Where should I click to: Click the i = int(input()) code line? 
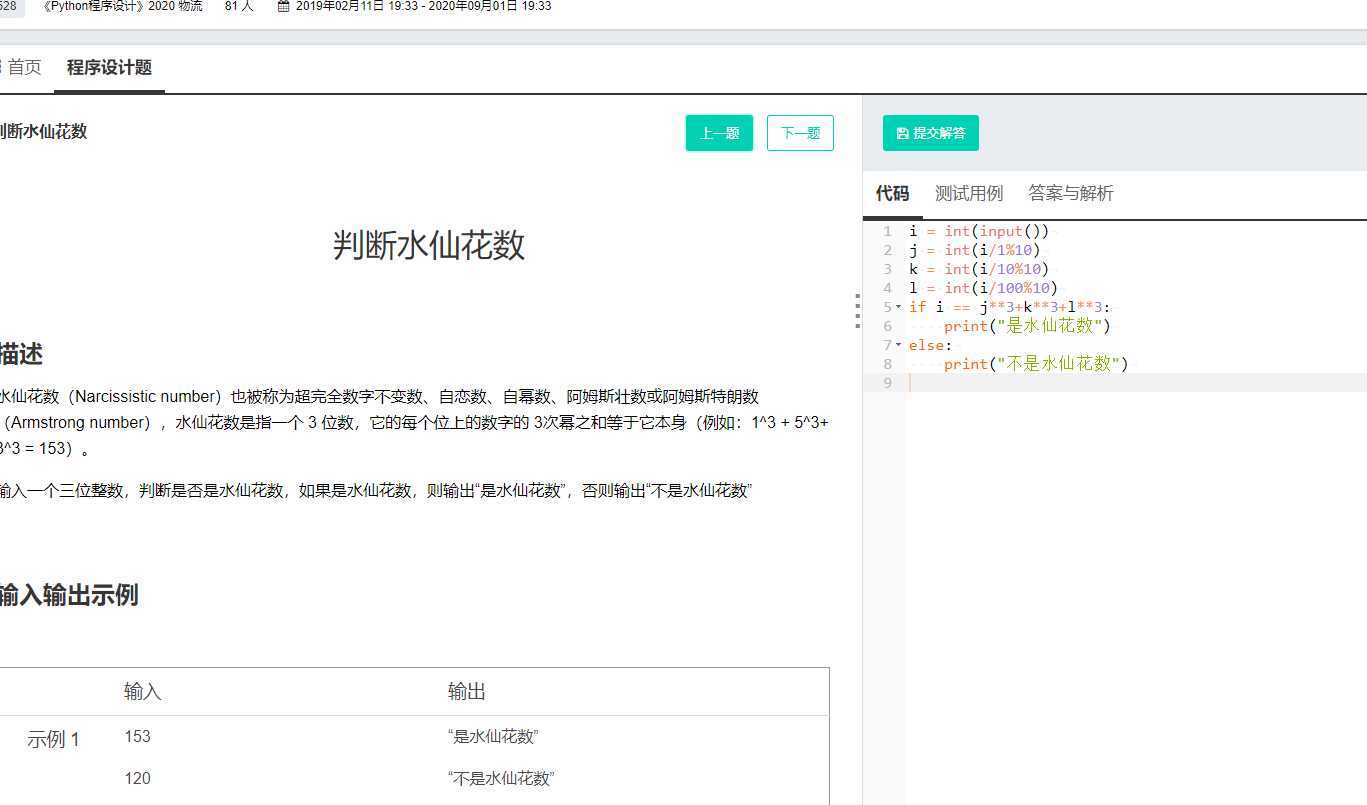pos(979,231)
